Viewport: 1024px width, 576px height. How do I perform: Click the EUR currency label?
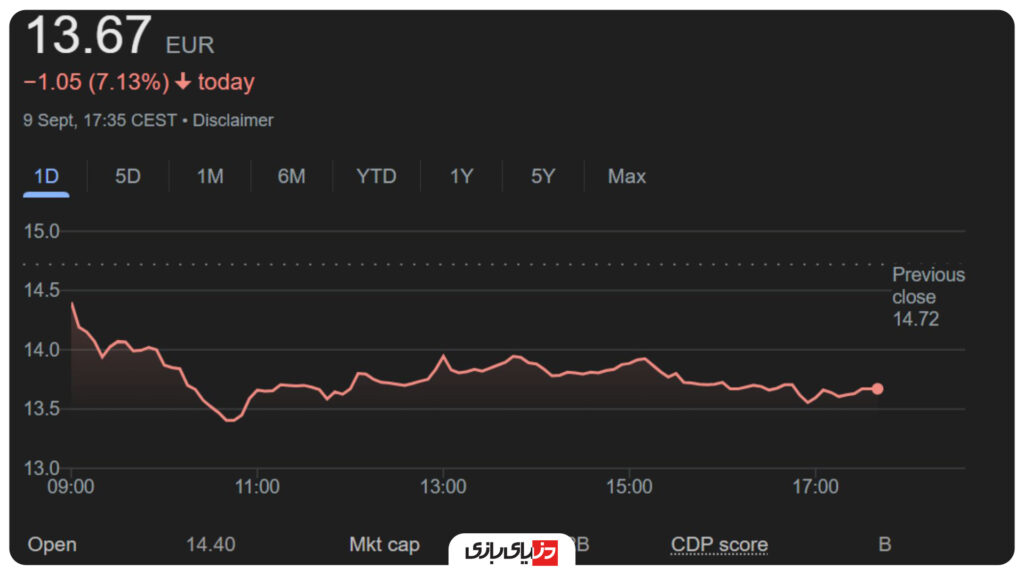pyautogui.click(x=190, y=45)
